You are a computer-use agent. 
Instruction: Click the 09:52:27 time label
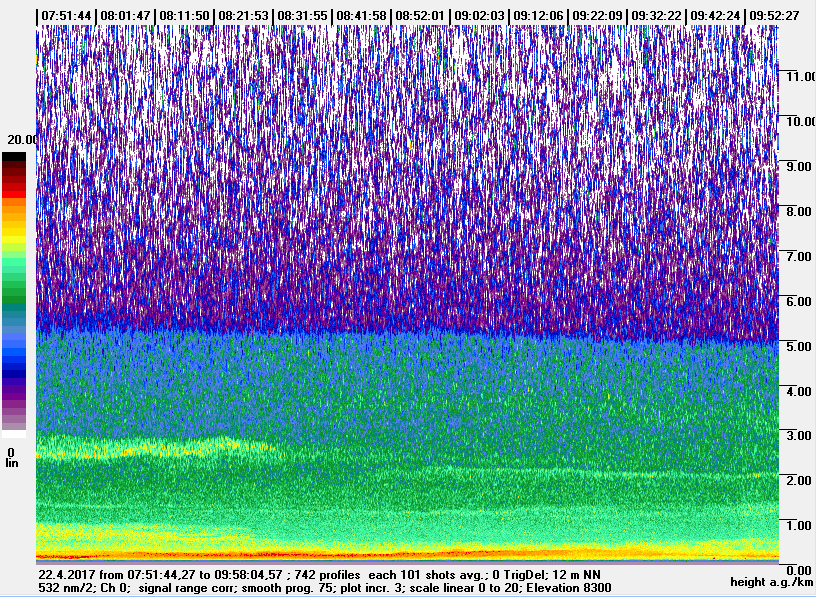[x=774, y=16]
